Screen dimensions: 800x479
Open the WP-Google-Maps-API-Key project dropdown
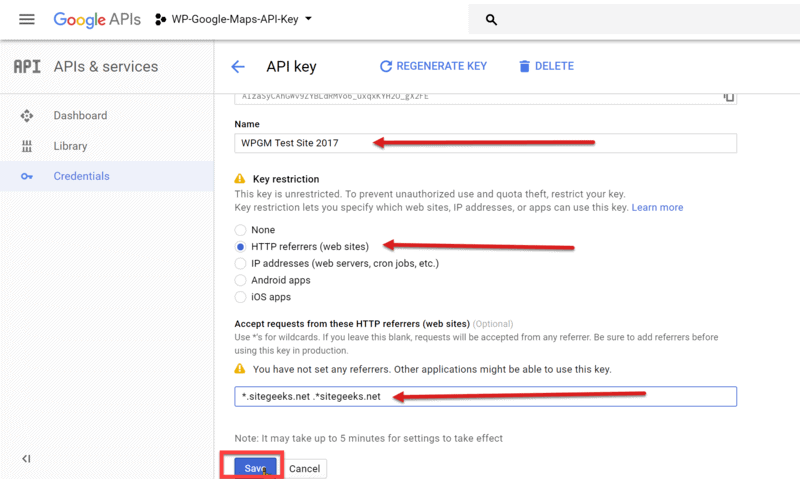234,19
